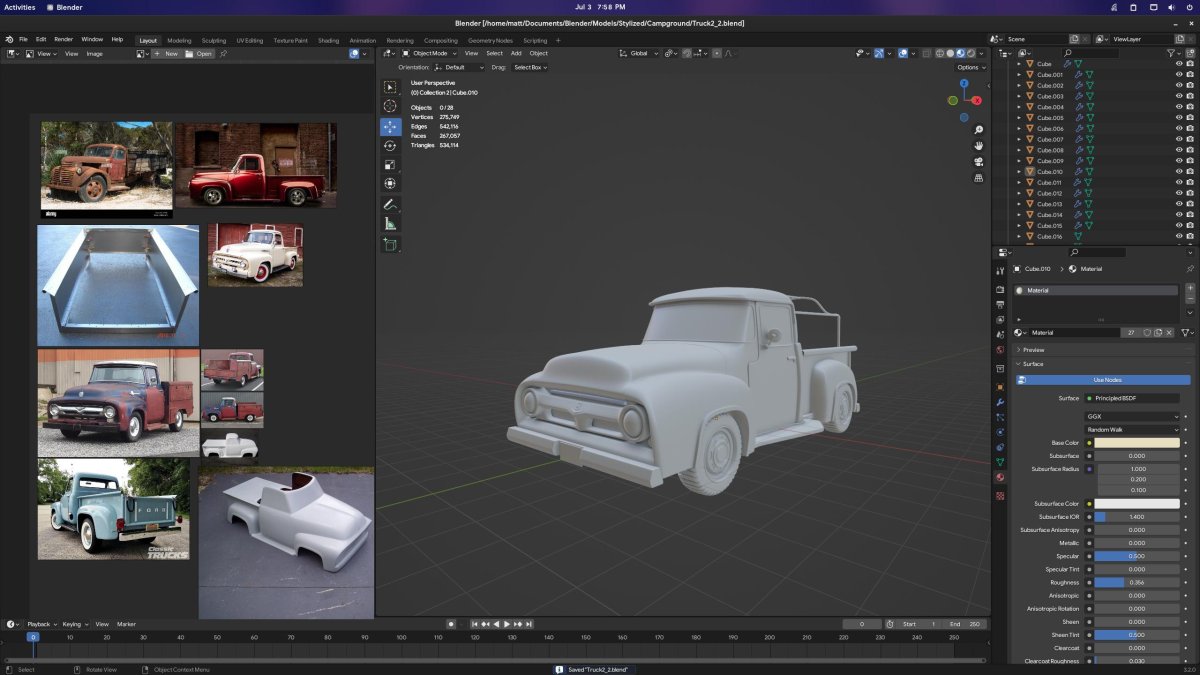
Task: Open the viewport Options dropdown
Action: [970, 67]
